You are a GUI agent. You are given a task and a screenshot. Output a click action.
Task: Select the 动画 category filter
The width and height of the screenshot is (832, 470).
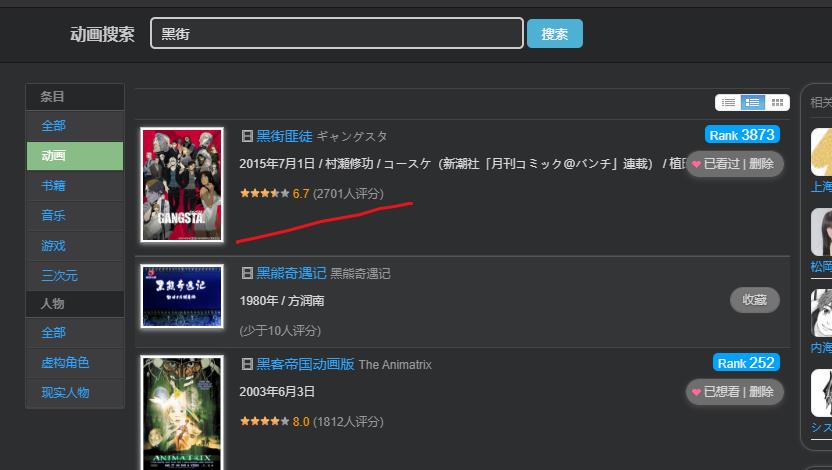75,156
